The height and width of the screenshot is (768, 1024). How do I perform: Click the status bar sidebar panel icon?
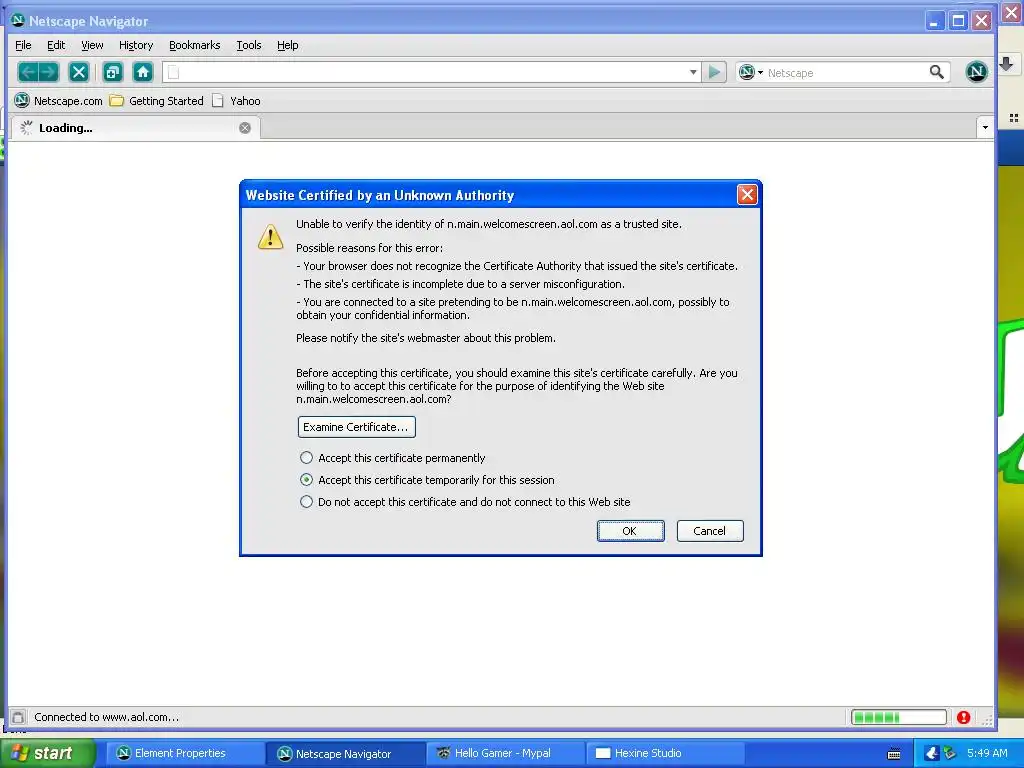18,717
